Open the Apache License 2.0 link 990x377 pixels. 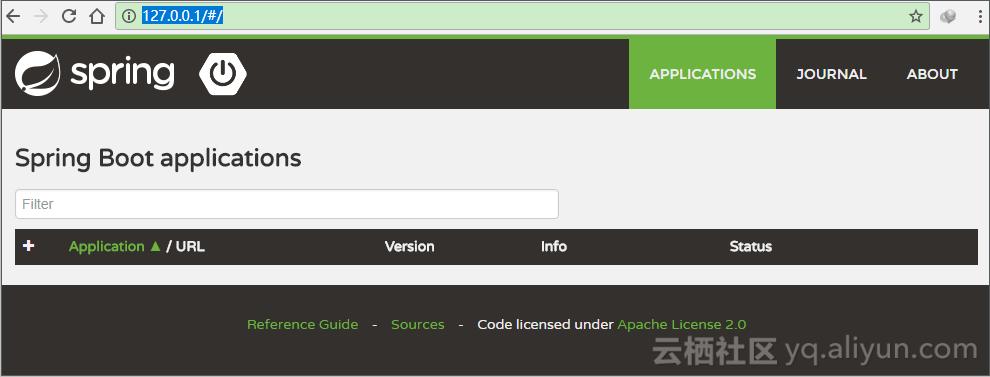[682, 325]
